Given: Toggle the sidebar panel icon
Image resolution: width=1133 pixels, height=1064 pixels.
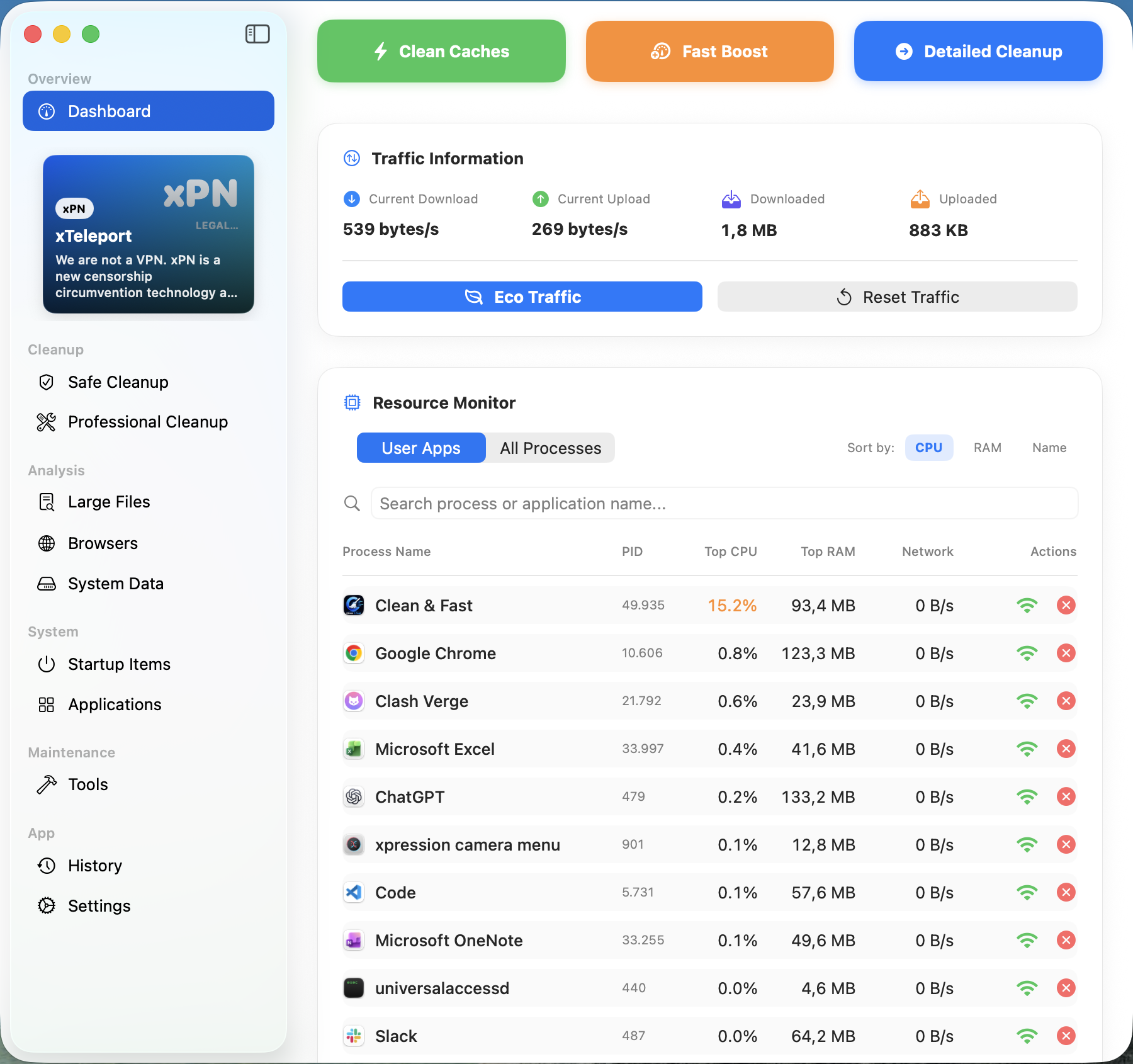Looking at the screenshot, I should click(x=257, y=34).
